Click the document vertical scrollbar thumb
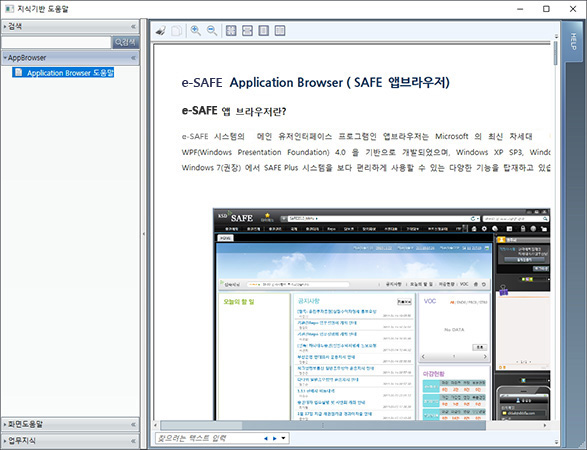This screenshot has height=450, width=587. tap(556, 52)
